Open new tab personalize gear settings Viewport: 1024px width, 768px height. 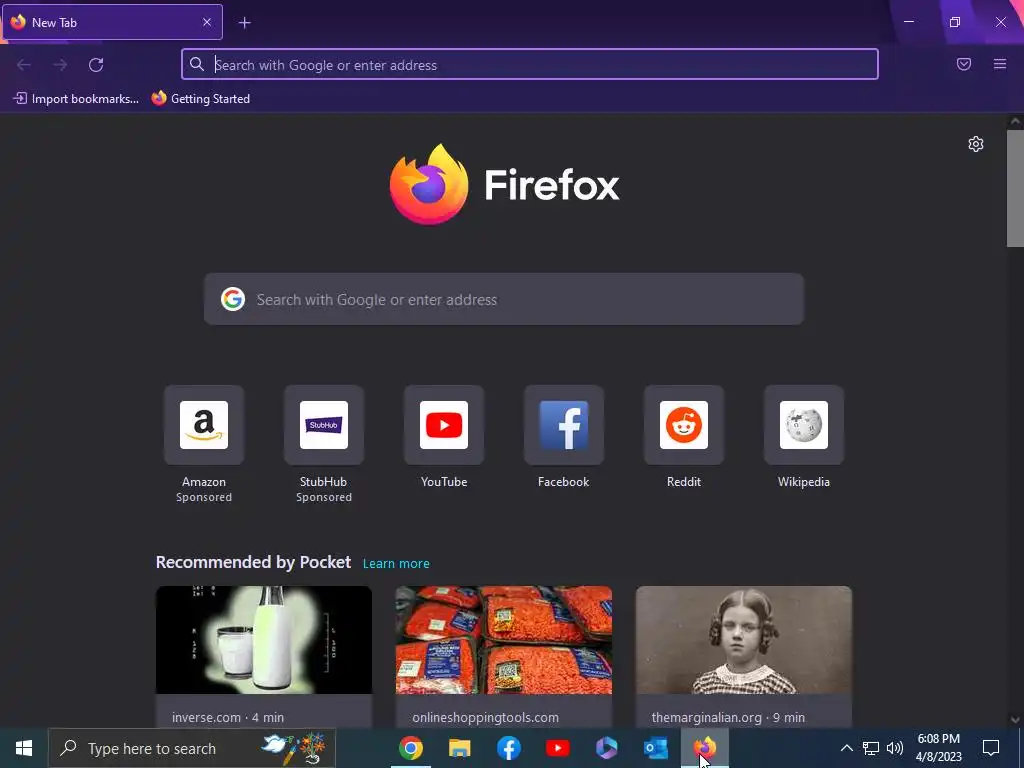click(x=976, y=144)
